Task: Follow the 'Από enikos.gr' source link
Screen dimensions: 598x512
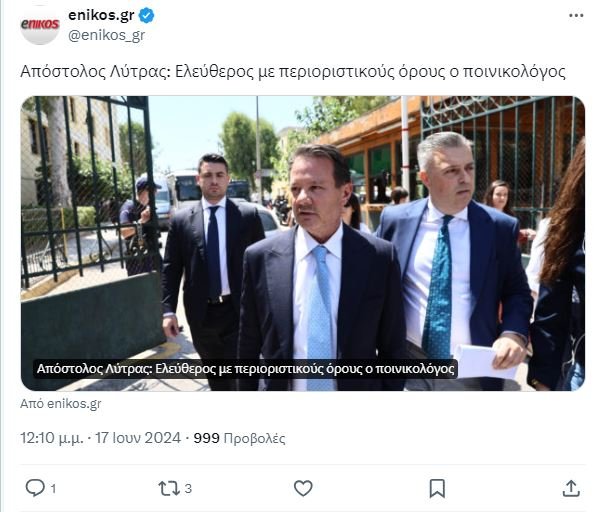Action: tap(61, 404)
